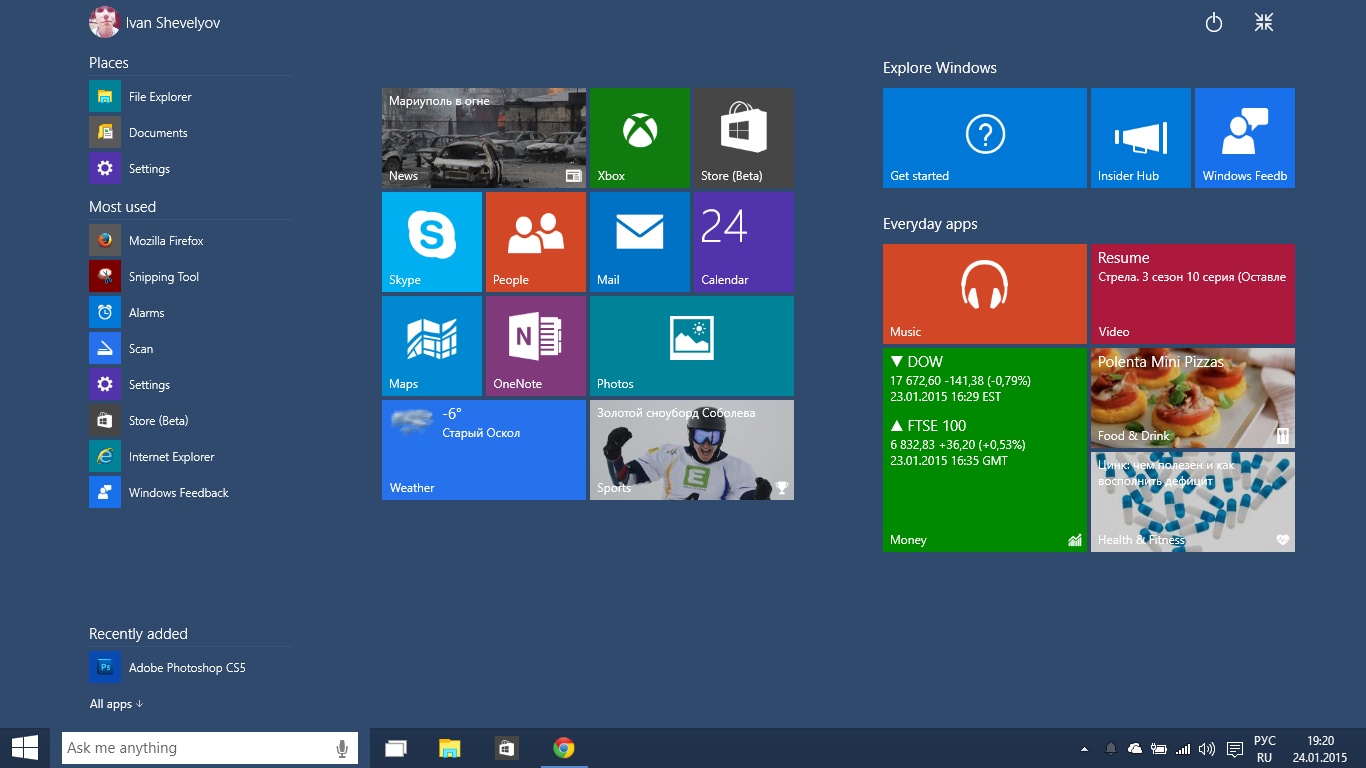Viewport: 1366px width, 768px height.
Task: Open the Xbox tile
Action: pos(640,138)
